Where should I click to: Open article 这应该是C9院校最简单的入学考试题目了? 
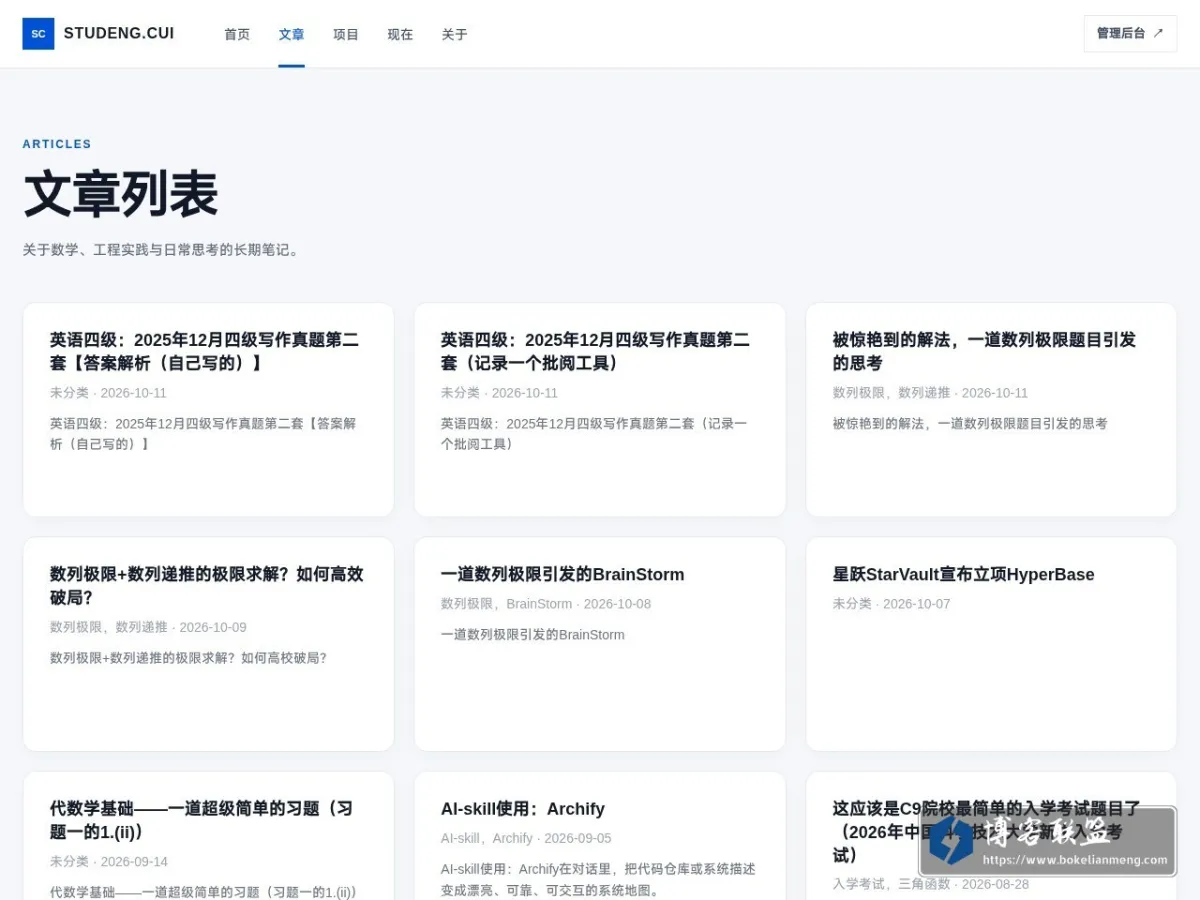tap(986, 831)
